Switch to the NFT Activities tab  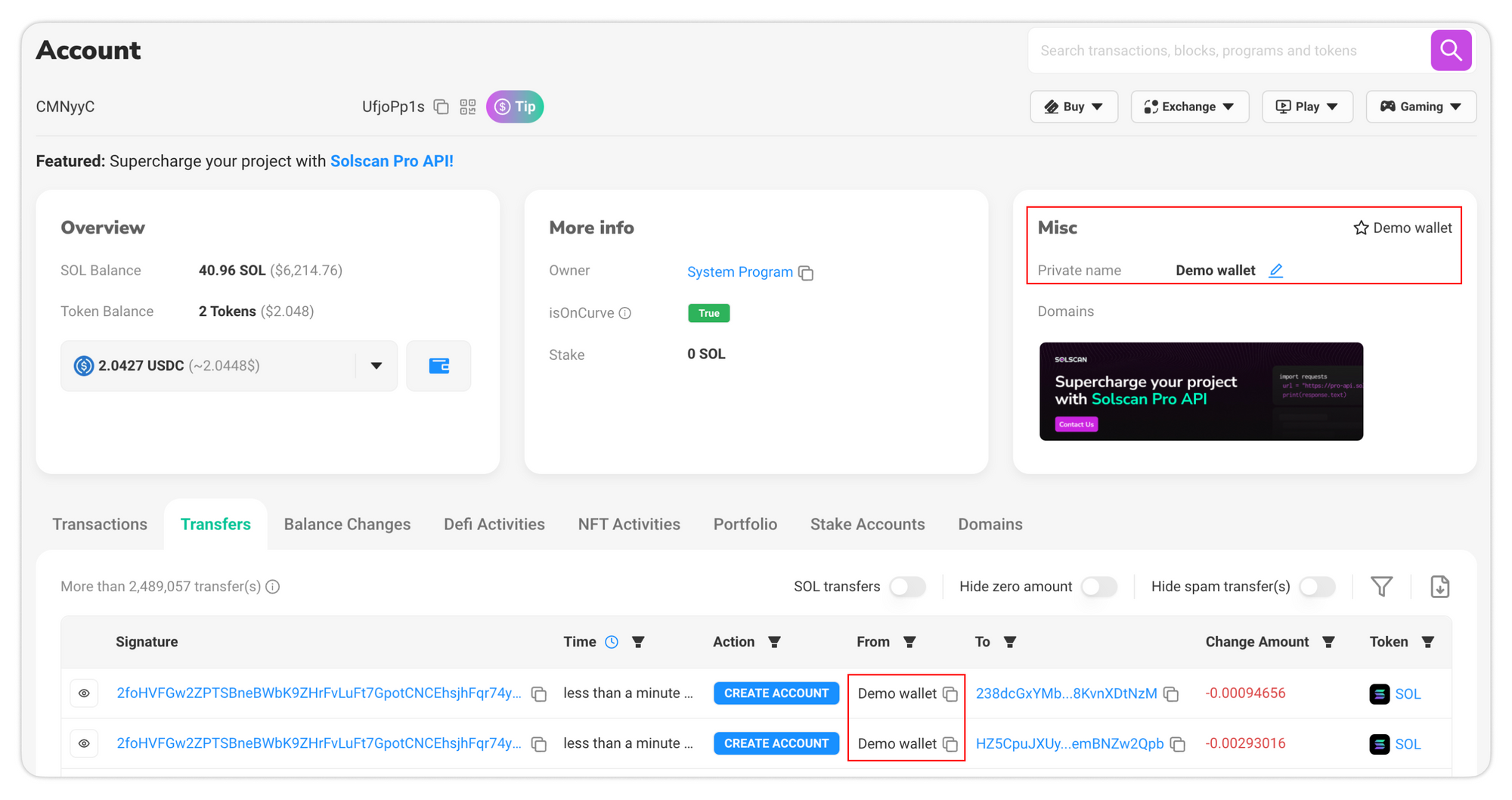[629, 524]
